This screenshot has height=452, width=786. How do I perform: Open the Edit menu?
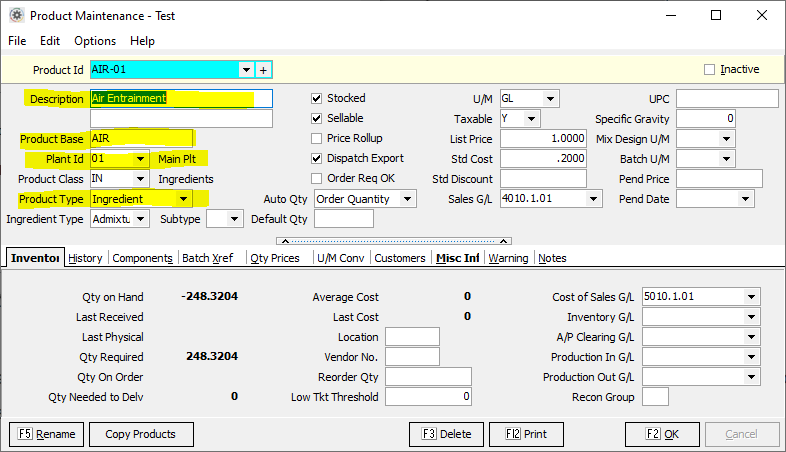point(50,41)
